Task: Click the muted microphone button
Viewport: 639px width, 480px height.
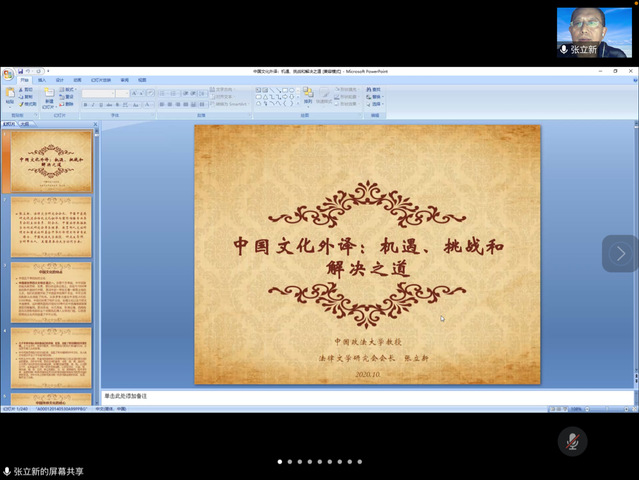Action: [x=572, y=441]
